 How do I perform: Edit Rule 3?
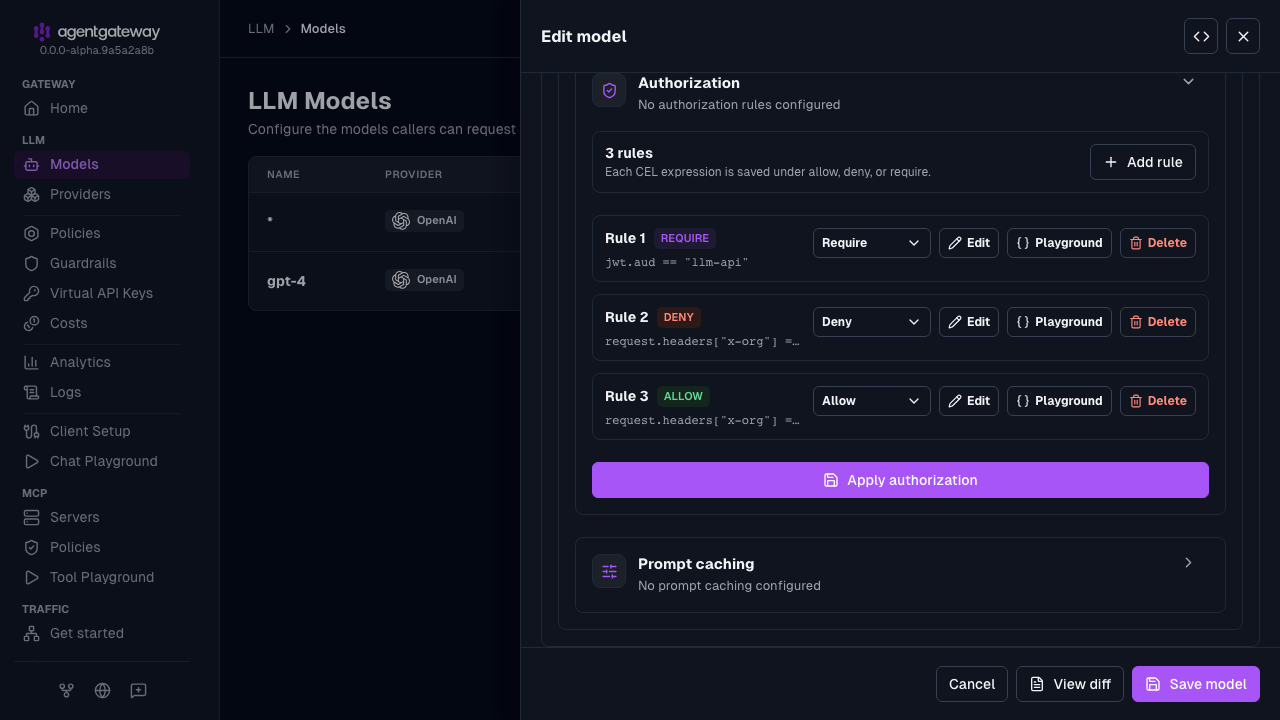coord(969,401)
